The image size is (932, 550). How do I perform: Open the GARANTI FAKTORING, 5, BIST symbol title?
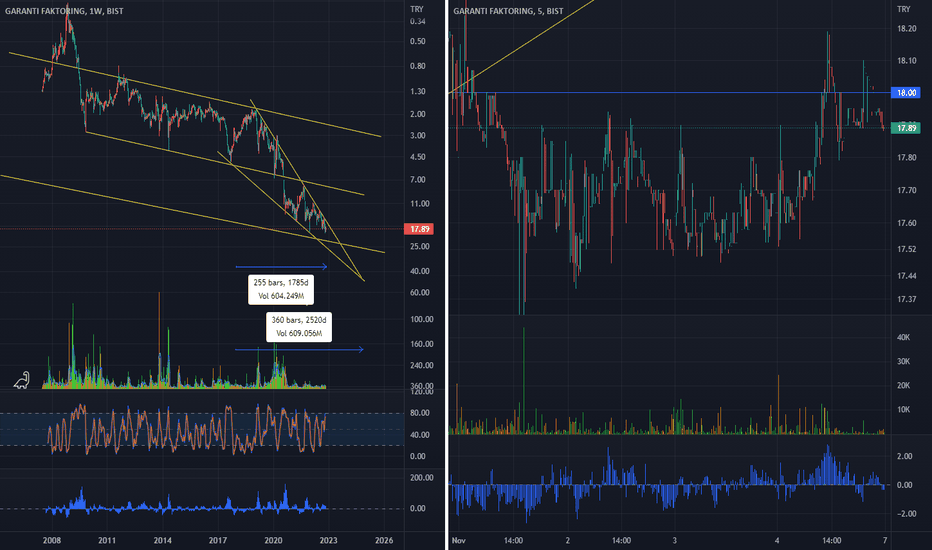point(508,11)
